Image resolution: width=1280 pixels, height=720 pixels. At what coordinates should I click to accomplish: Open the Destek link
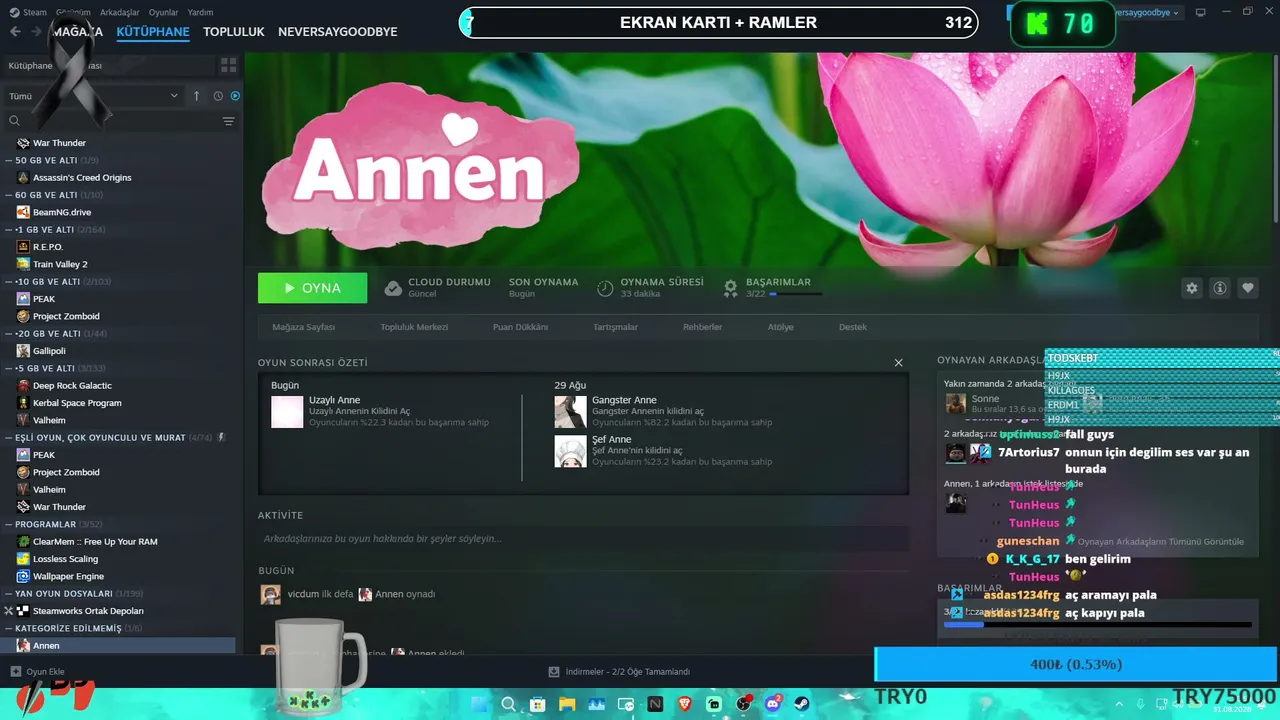pos(853,327)
